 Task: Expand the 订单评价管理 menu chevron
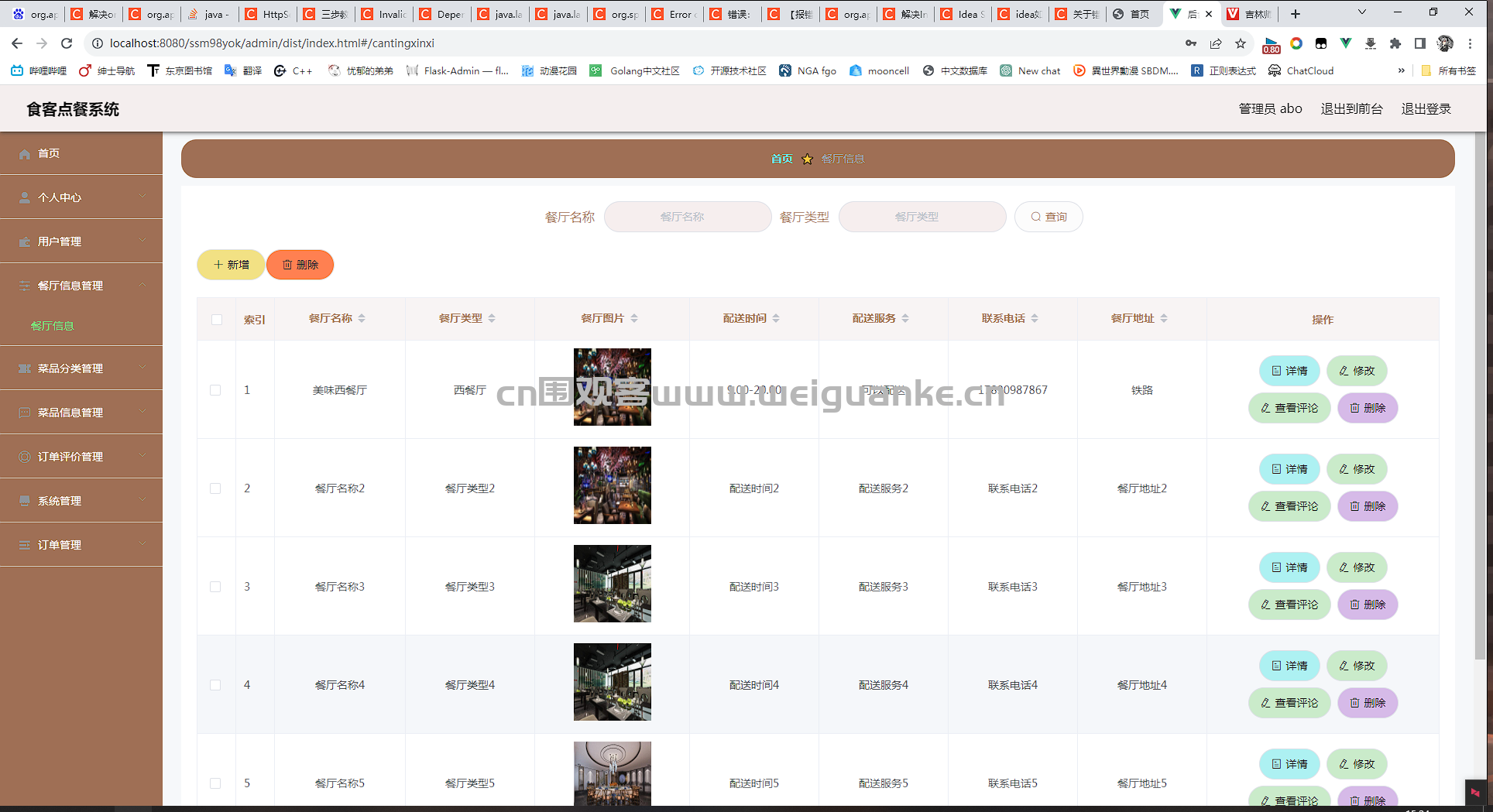click(x=142, y=456)
